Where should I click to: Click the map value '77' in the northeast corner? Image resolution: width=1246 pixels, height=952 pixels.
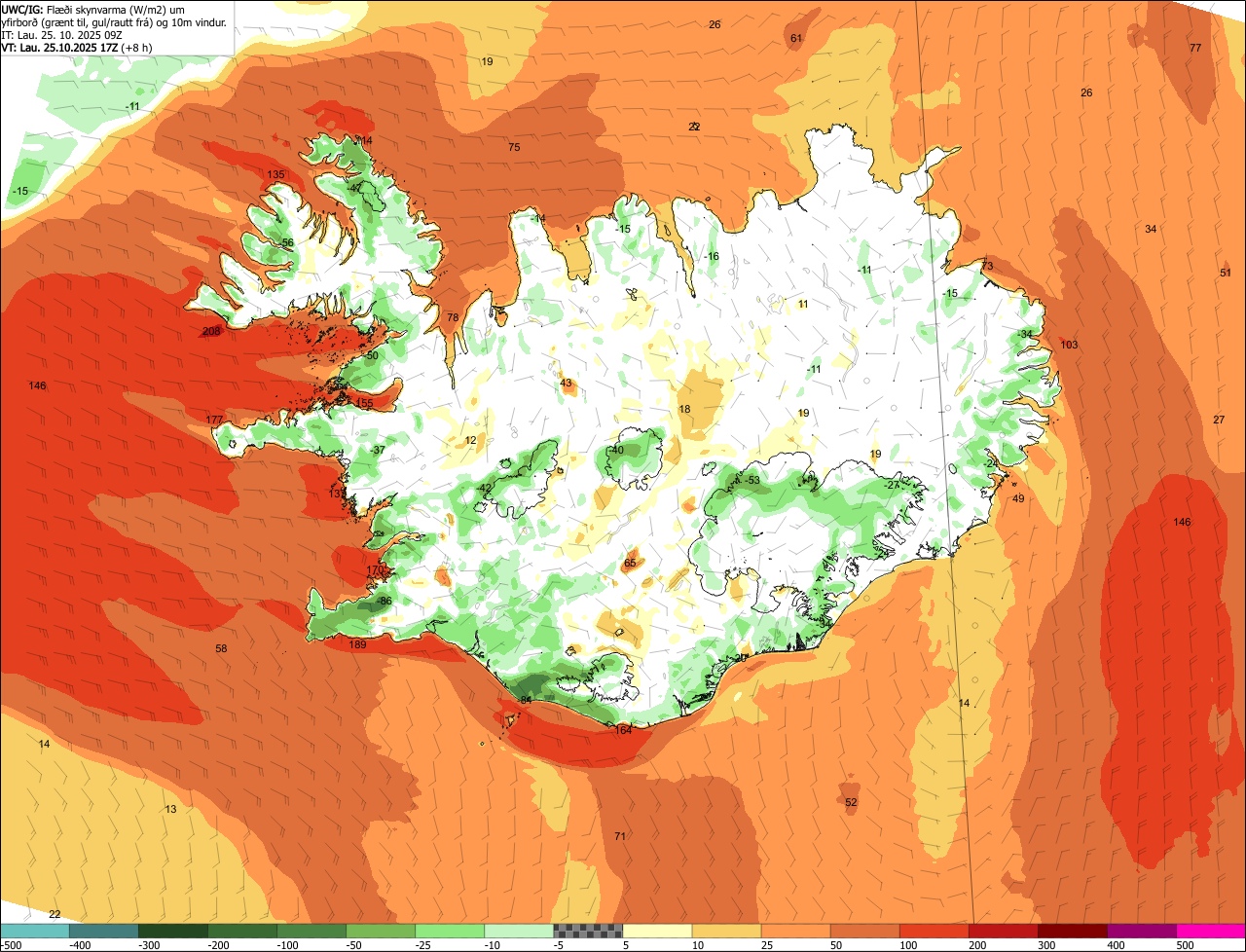1195,49
